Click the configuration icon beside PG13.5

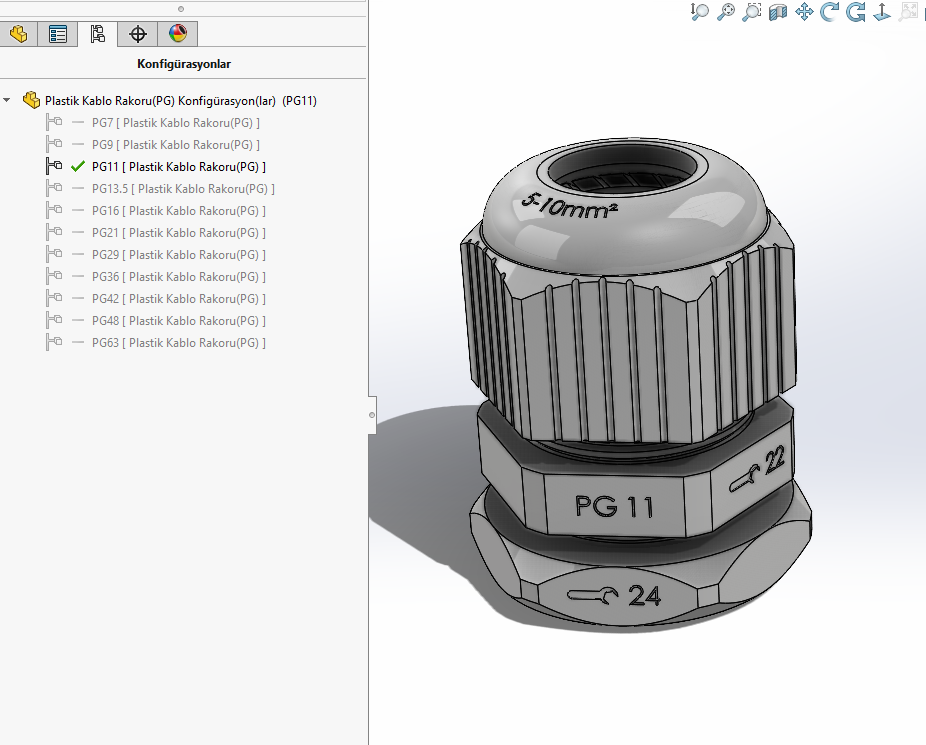coord(54,188)
